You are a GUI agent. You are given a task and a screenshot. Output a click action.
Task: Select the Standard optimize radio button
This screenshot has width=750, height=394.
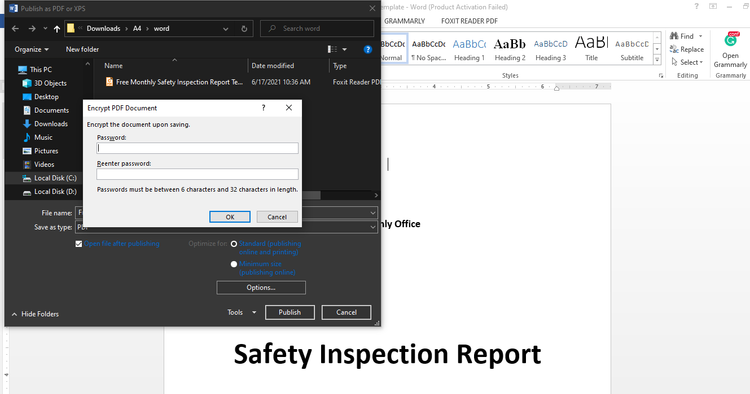[234, 244]
